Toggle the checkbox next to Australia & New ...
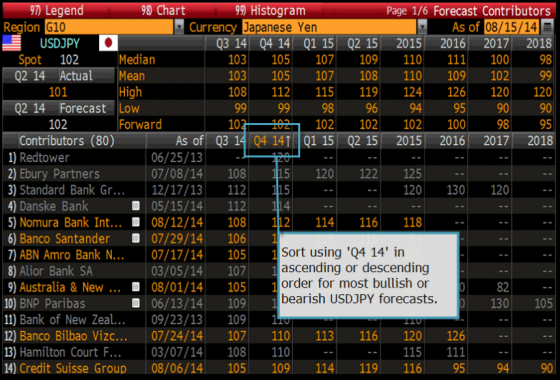This screenshot has height=380, width=560. point(136,287)
